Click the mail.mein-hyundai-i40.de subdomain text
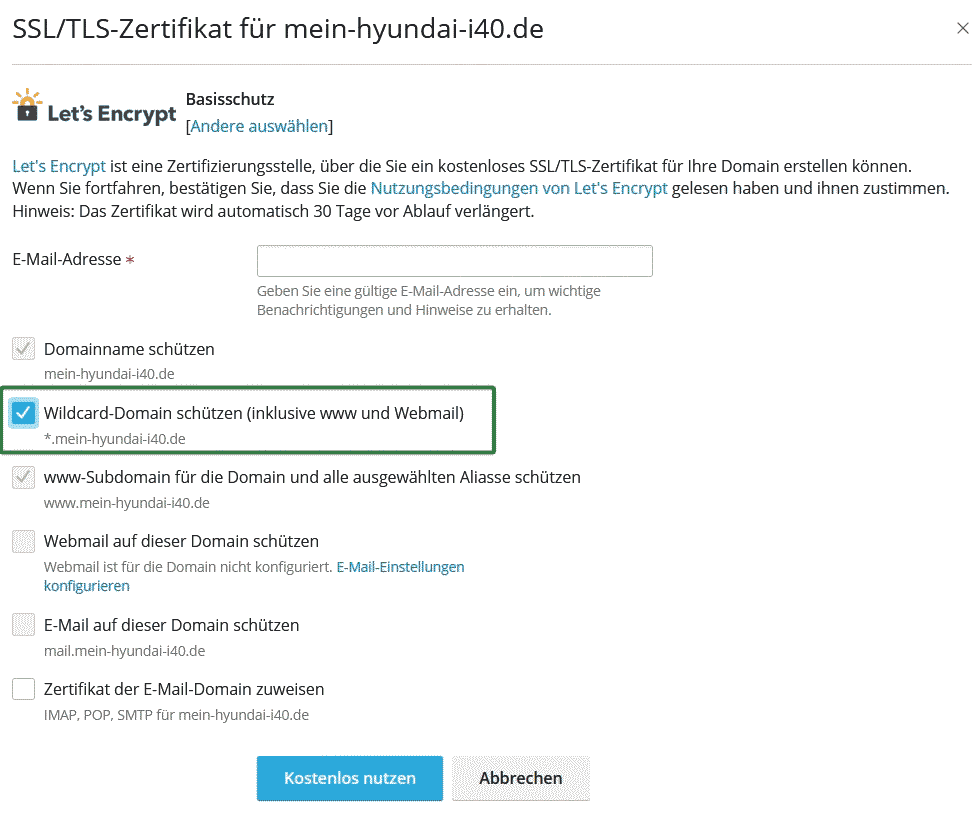The height and width of the screenshot is (825, 972). tap(124, 651)
